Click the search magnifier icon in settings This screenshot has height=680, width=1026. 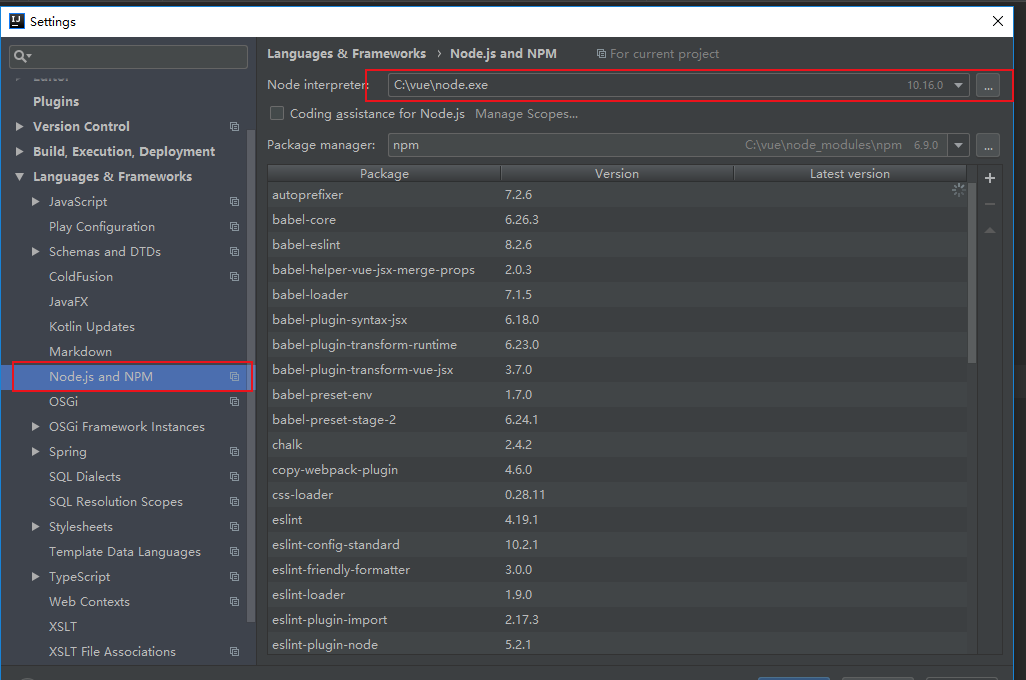22,56
